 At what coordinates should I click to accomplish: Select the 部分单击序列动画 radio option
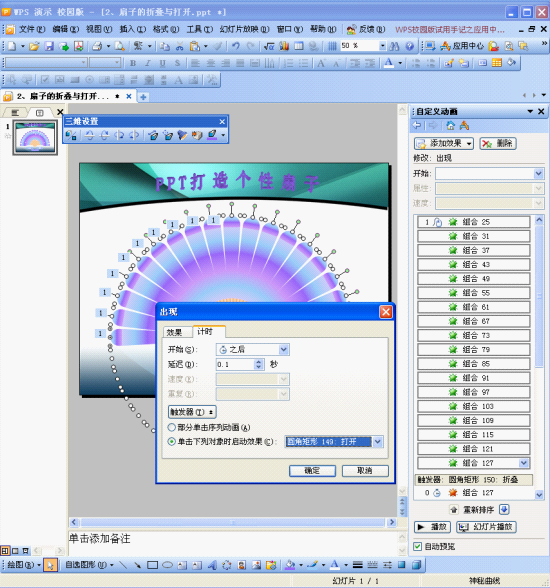click(x=172, y=427)
